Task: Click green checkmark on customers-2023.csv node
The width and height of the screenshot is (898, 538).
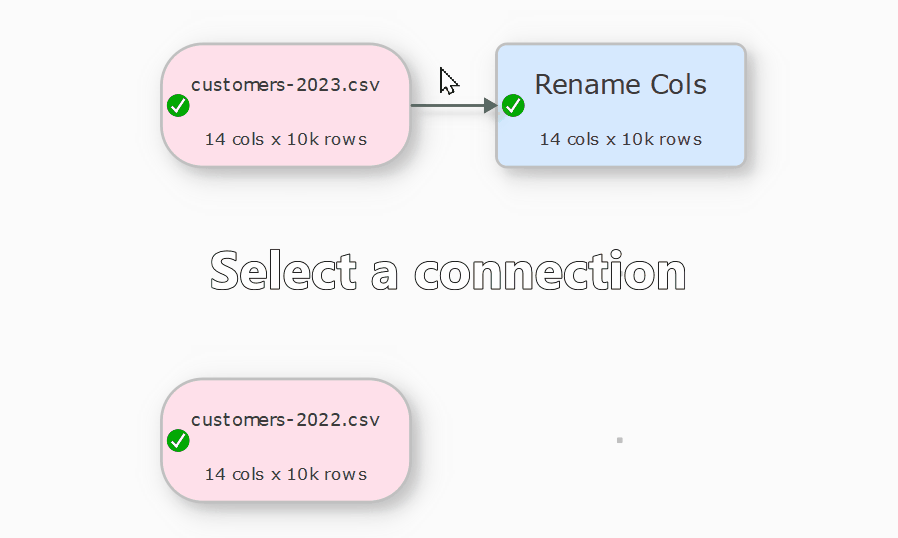Action: pos(178,106)
